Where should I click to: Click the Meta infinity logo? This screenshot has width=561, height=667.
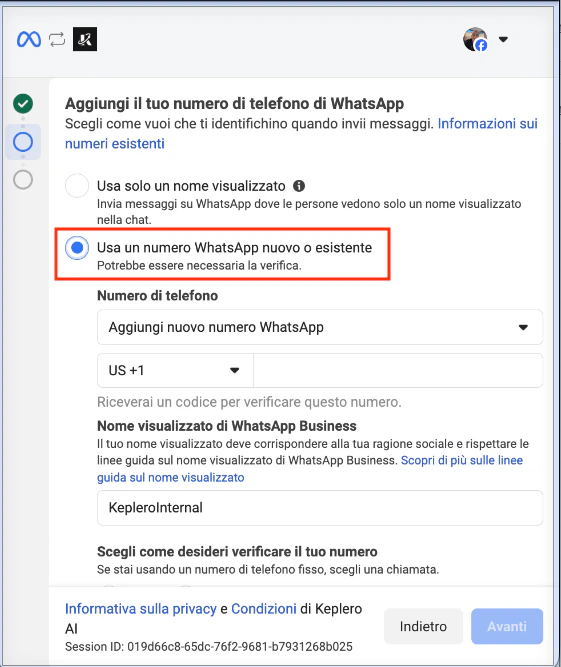pyautogui.click(x=29, y=40)
